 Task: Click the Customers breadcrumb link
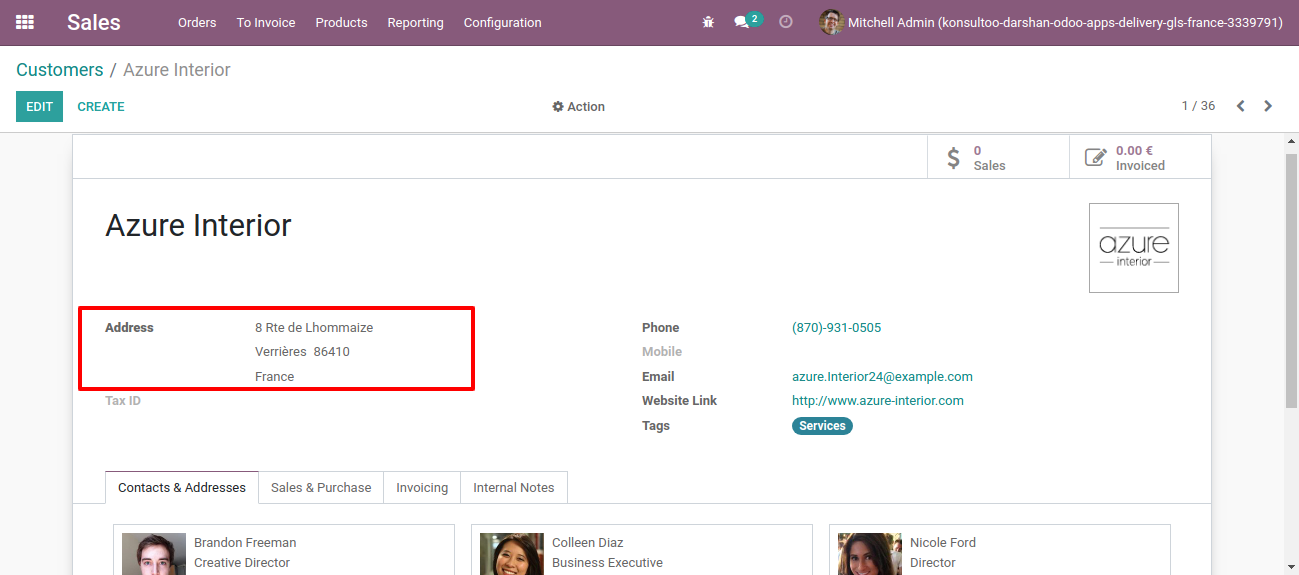pos(60,70)
